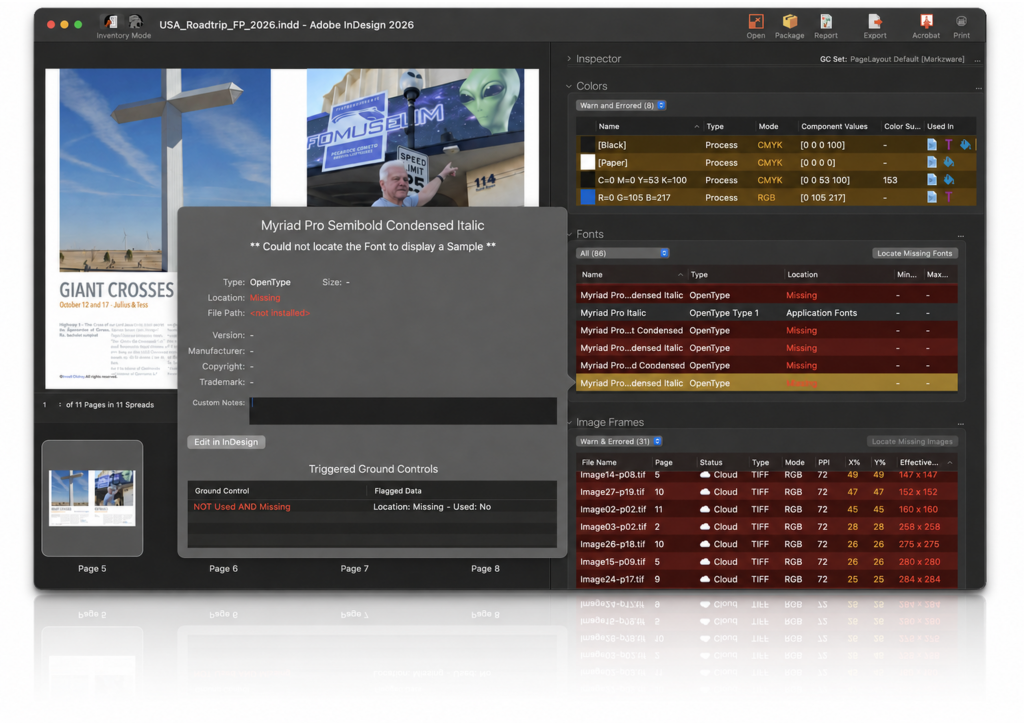Sort fonts by the Location column header
1024x725 pixels.
coord(802,275)
